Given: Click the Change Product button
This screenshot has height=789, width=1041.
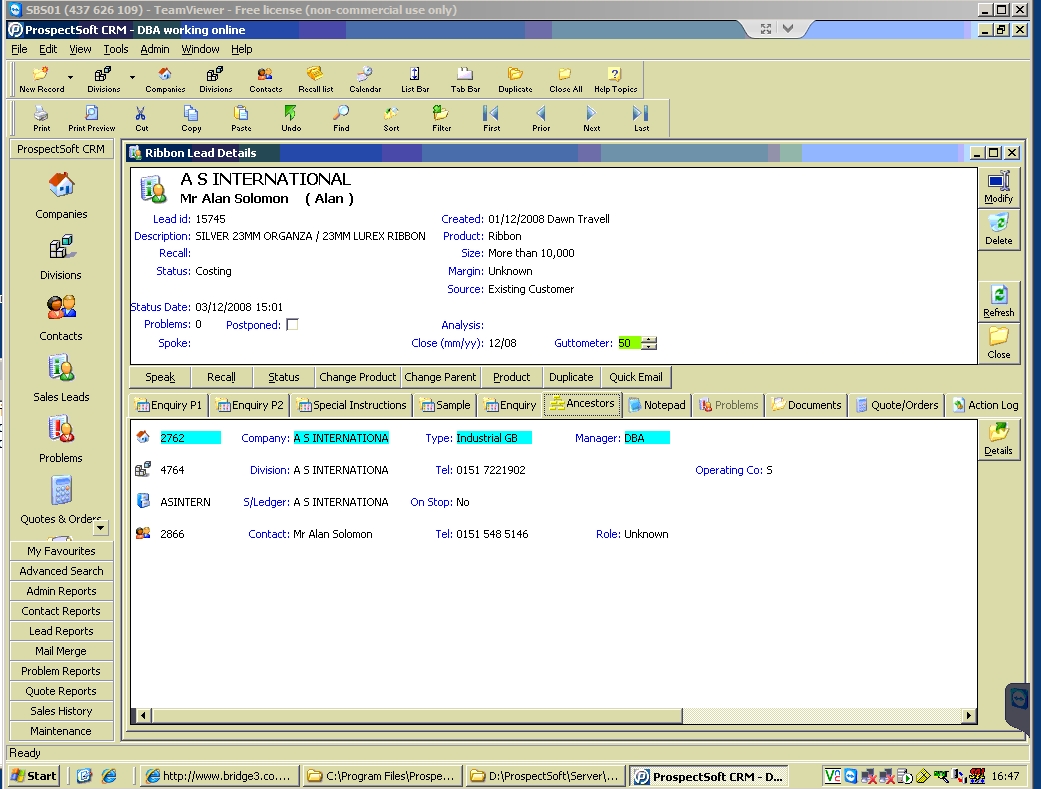Looking at the screenshot, I should (357, 377).
